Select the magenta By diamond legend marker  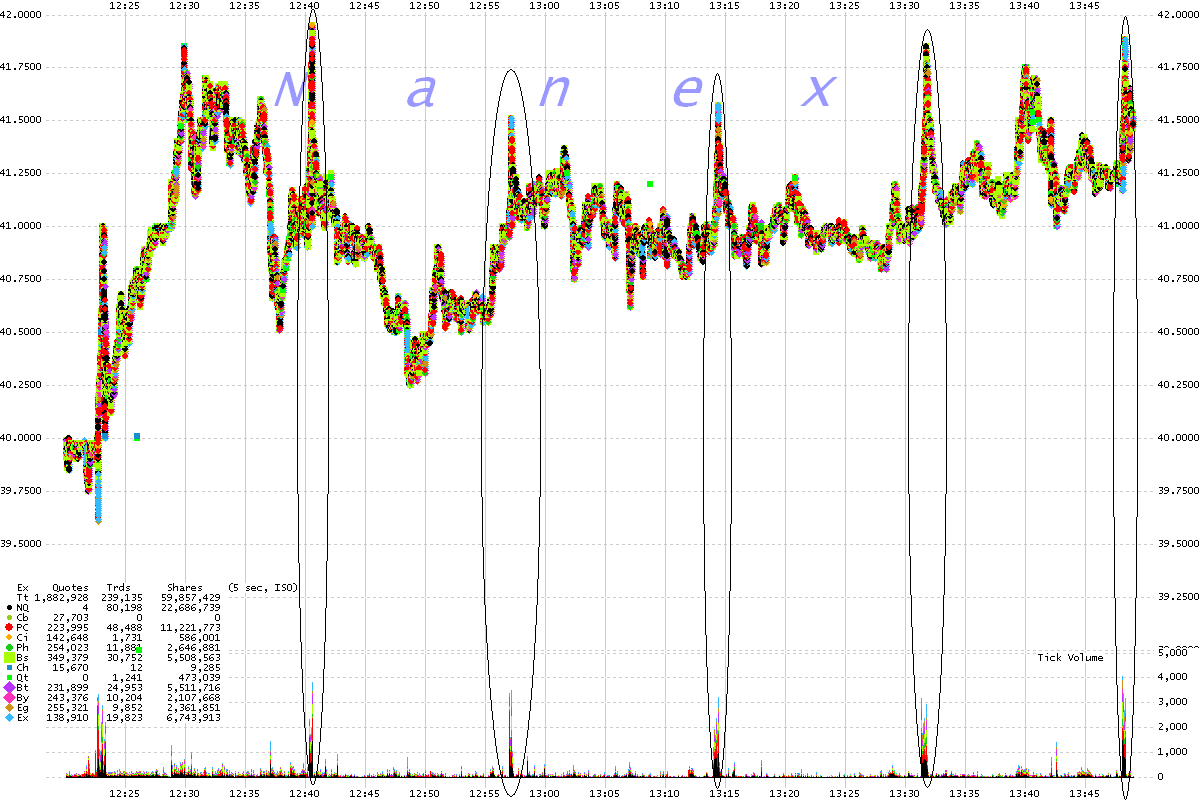(x=9, y=697)
